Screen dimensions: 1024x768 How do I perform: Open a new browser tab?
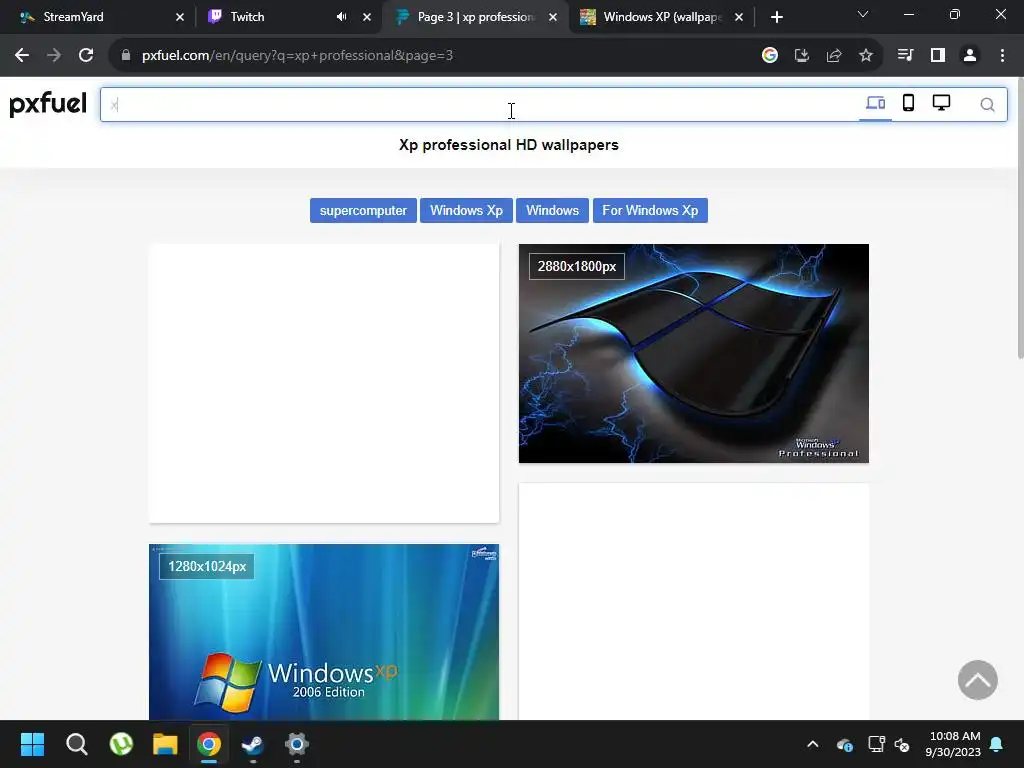(776, 17)
